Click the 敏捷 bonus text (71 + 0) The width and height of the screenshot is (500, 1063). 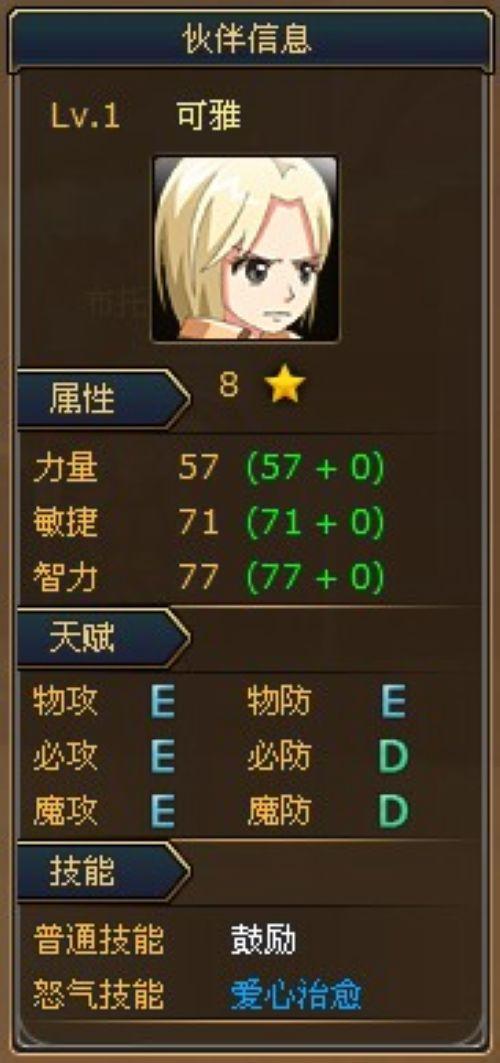(x=315, y=523)
